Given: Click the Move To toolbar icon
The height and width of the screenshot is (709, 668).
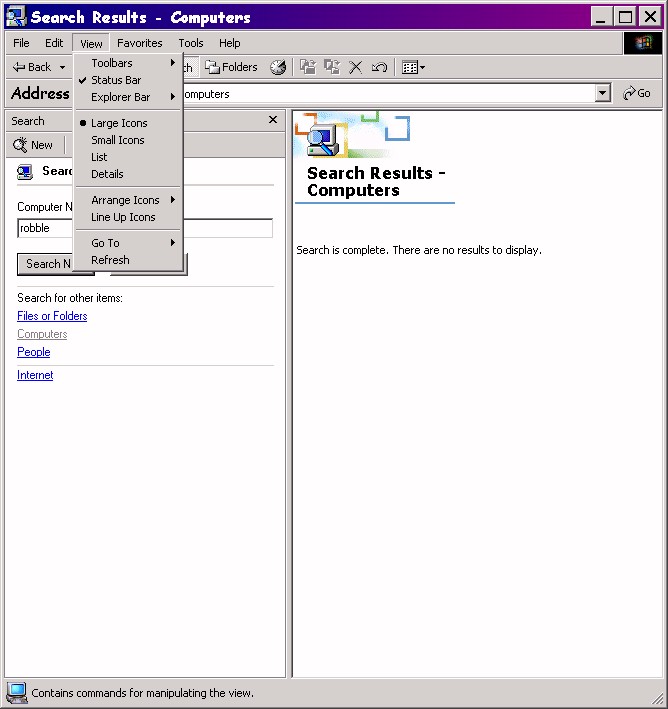Looking at the screenshot, I should point(308,67).
